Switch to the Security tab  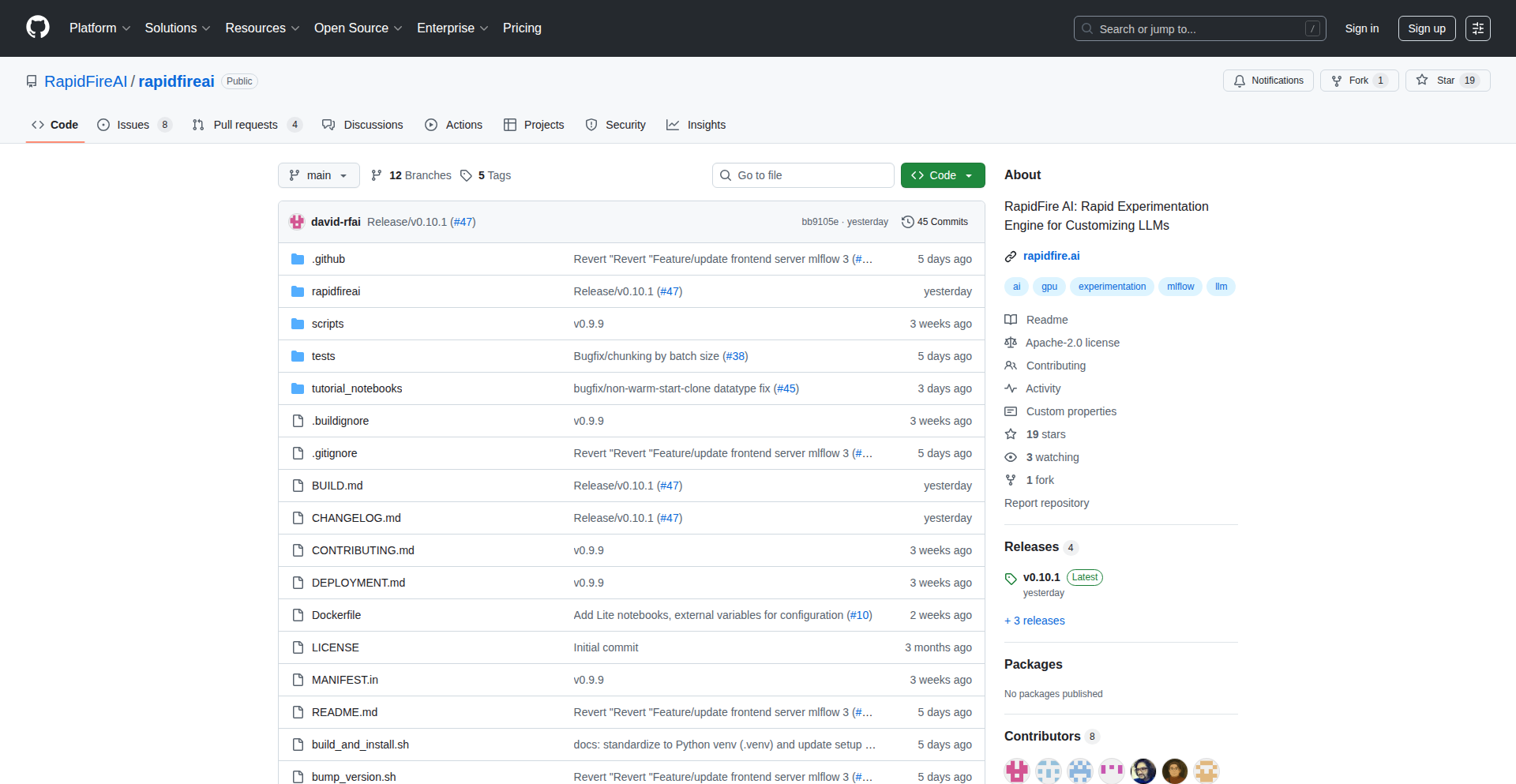point(616,125)
